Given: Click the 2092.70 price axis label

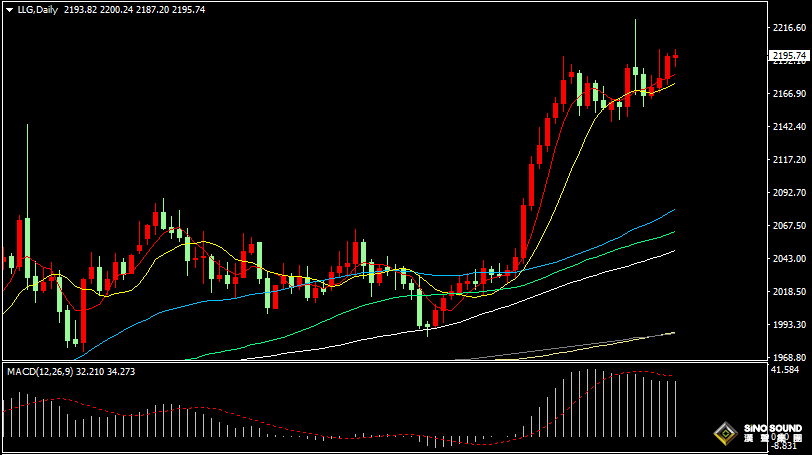Looking at the screenshot, I should pos(789,193).
